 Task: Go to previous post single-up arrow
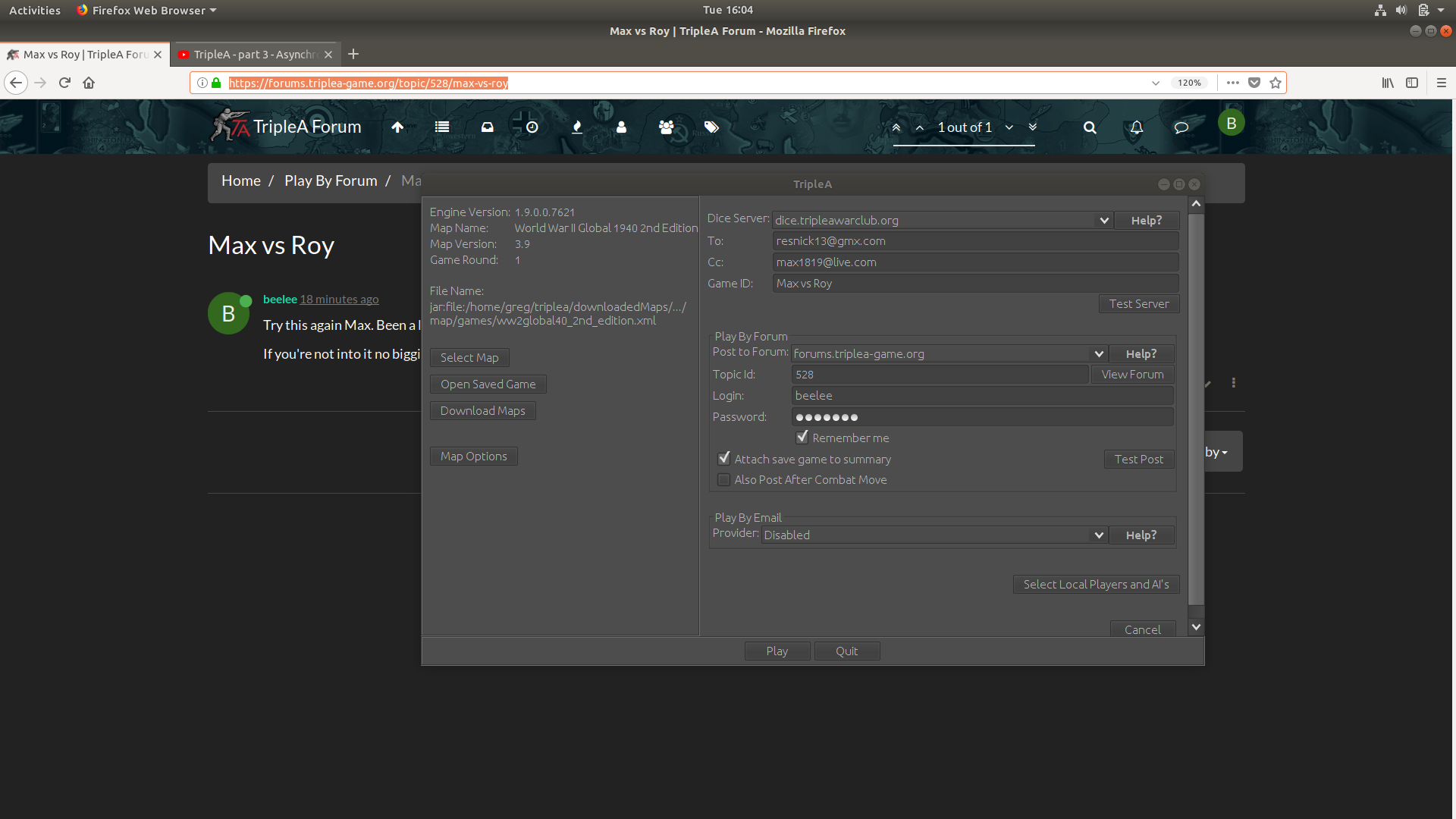(x=920, y=127)
